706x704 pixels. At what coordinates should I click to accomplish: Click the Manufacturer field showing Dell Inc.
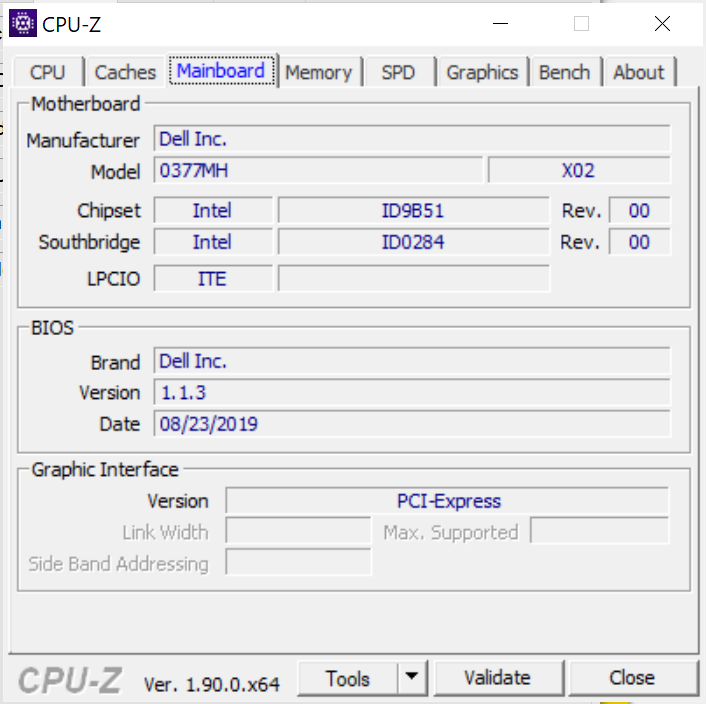[412, 139]
